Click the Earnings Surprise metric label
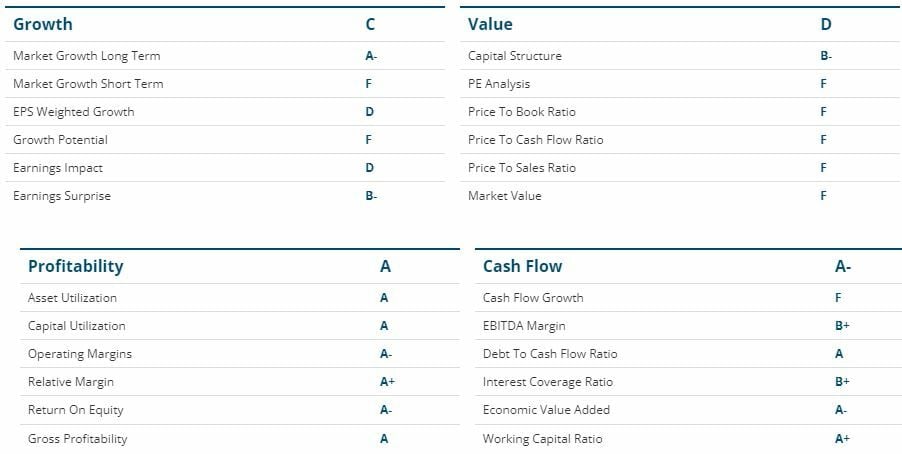Screen dimensions: 902x454 (62, 196)
